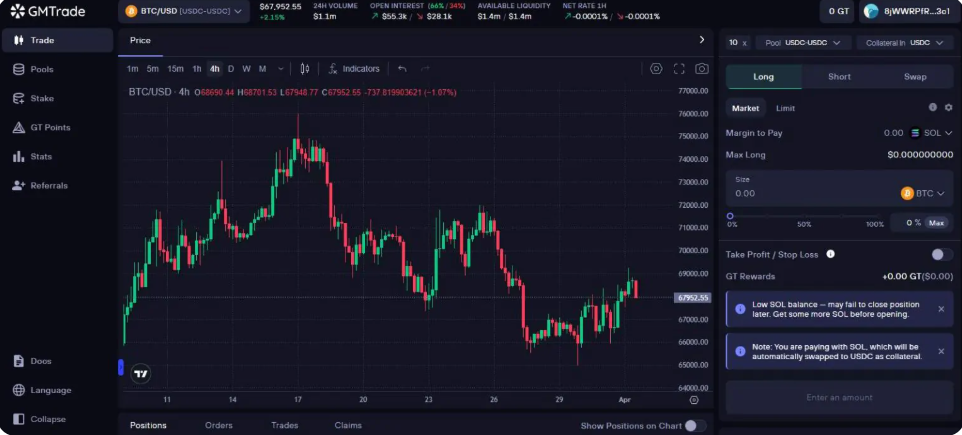Open the more timeframes dropdown arrow
The height and width of the screenshot is (435, 962).
point(281,69)
